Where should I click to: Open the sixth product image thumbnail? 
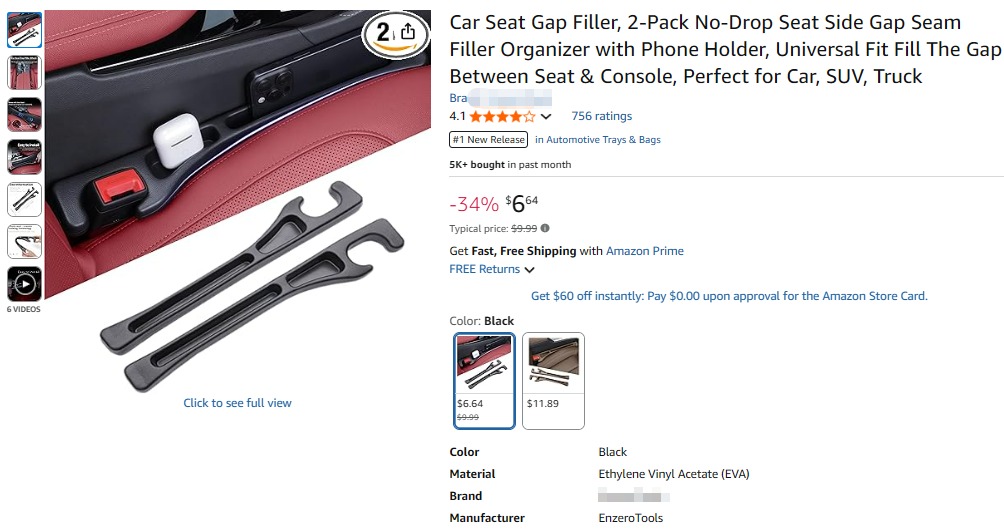click(24, 242)
